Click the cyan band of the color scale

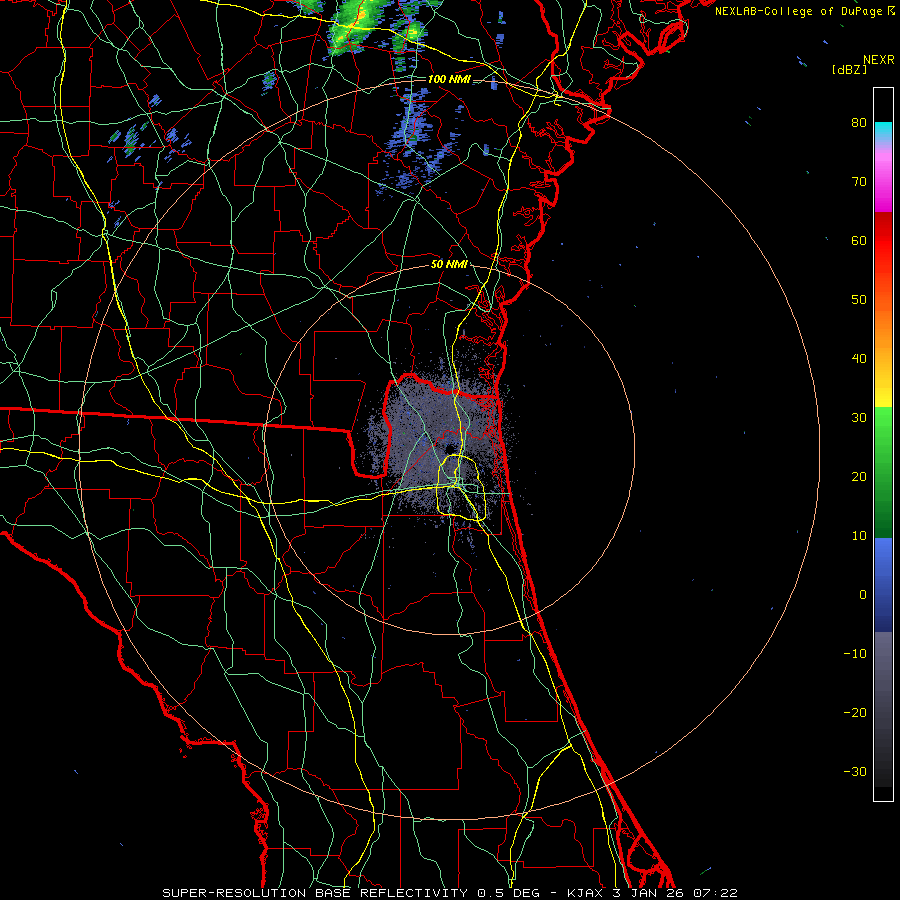(x=883, y=132)
